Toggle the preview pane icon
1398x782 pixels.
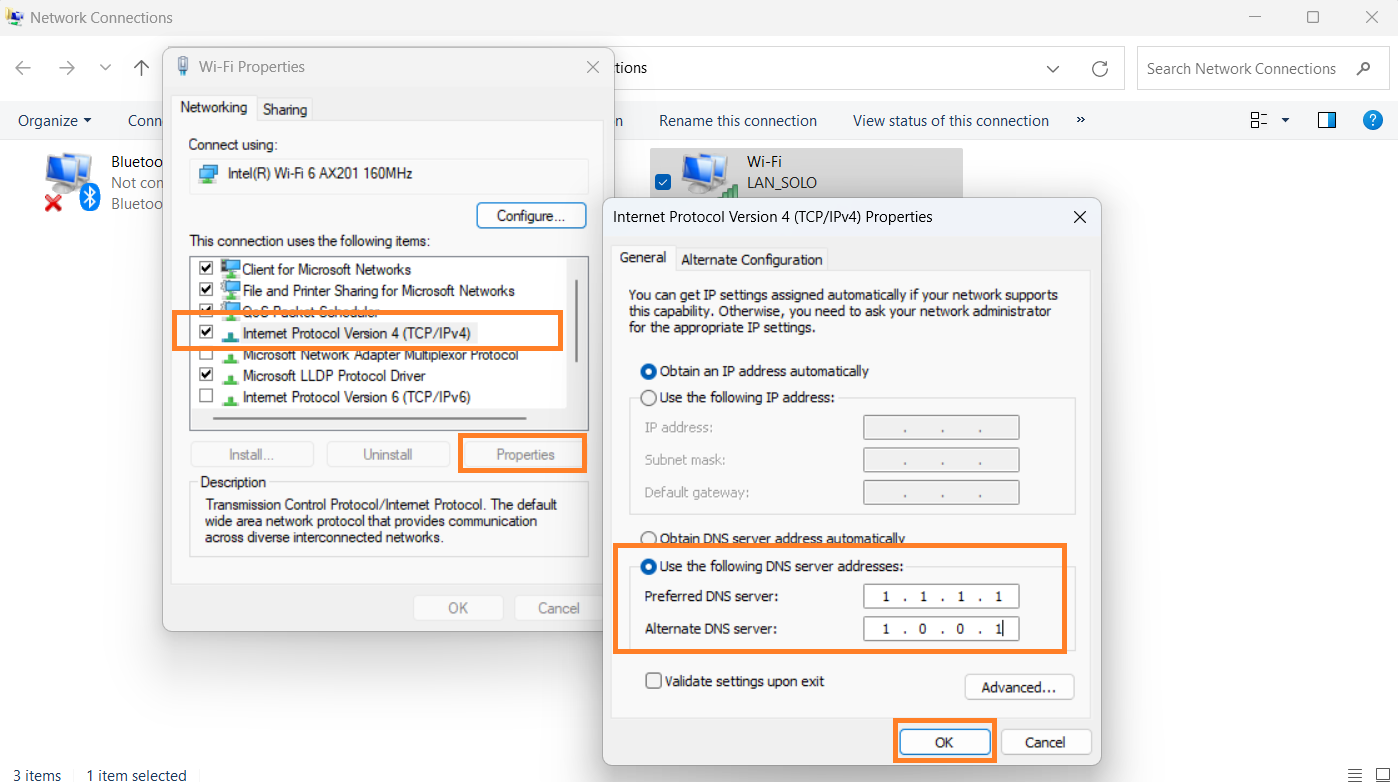point(1327,120)
